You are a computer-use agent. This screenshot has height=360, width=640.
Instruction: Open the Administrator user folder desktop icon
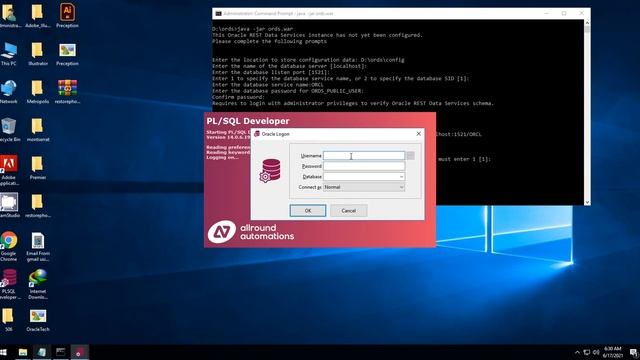point(9,16)
